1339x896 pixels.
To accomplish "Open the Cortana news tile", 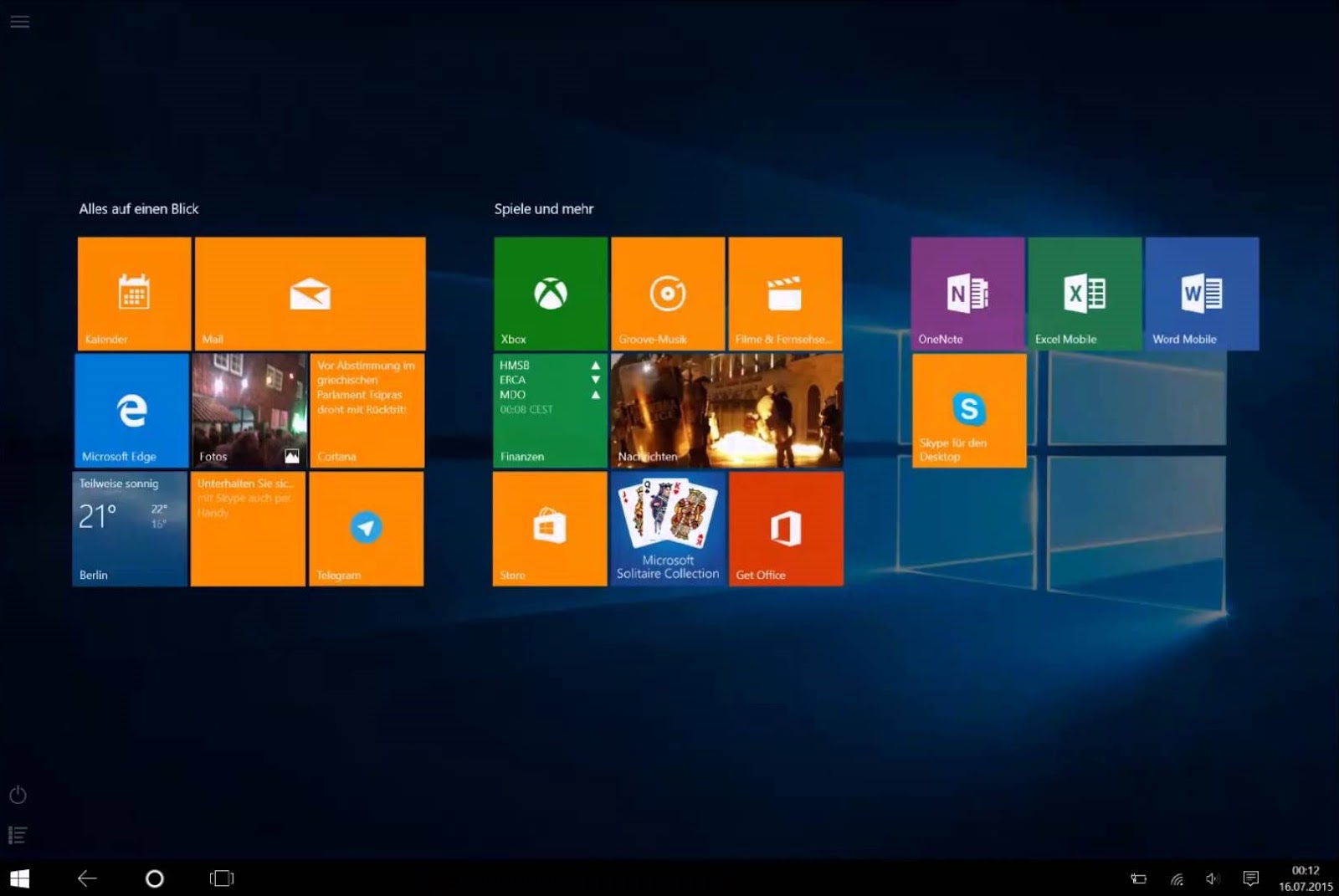I will (367, 411).
